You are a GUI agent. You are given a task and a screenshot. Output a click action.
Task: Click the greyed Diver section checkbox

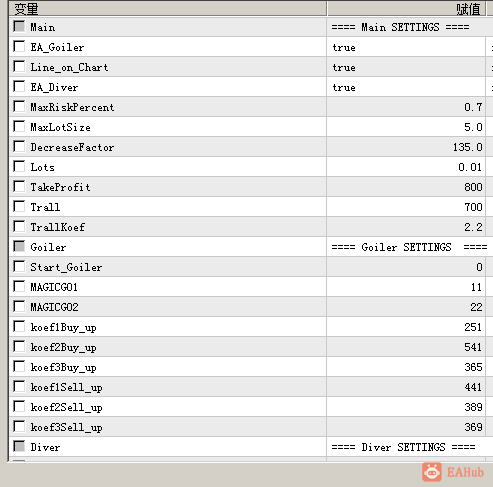click(19, 446)
